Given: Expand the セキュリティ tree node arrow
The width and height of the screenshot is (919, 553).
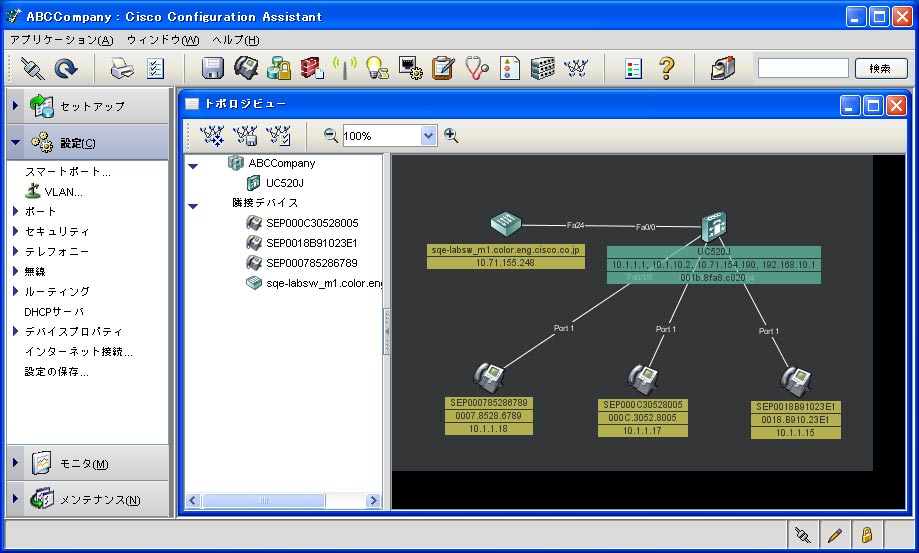Looking at the screenshot, I should (16, 231).
